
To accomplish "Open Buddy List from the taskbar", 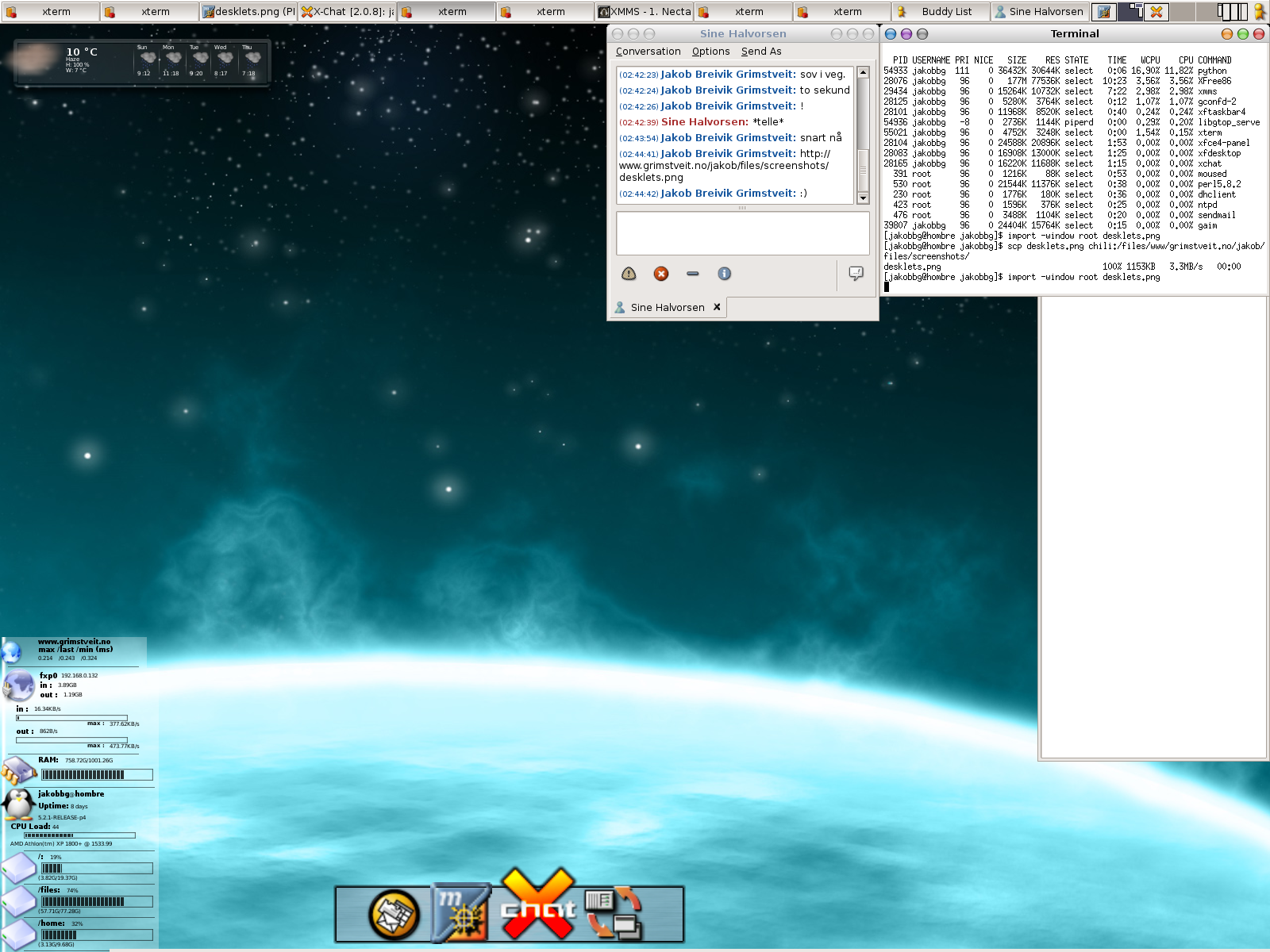I will coord(941,12).
